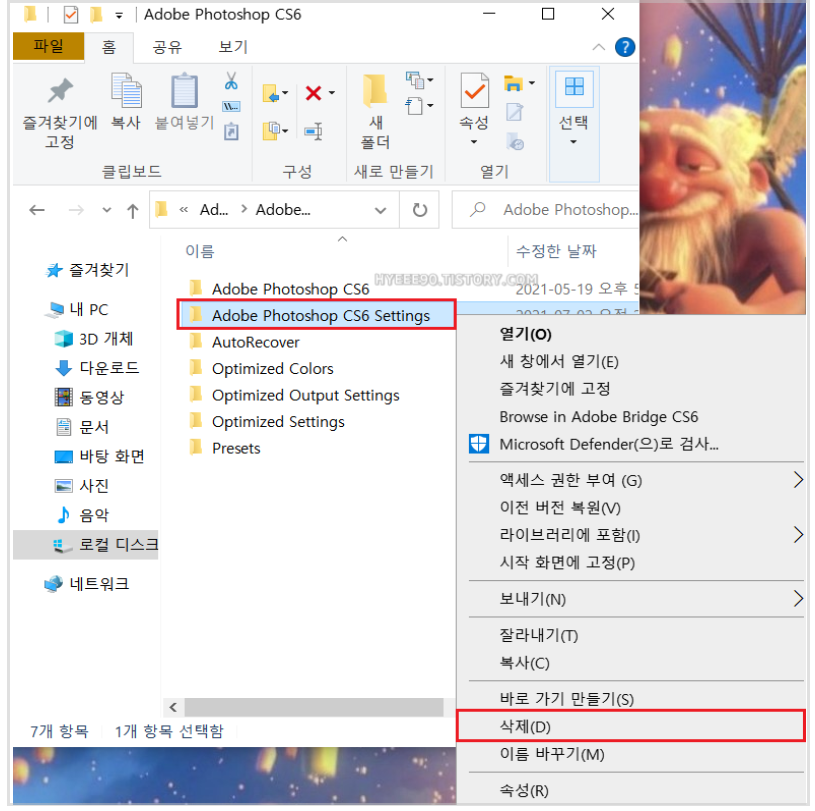The width and height of the screenshot is (815, 811).
Task: Click the Copy icon in ribbon
Action: click(x=126, y=90)
